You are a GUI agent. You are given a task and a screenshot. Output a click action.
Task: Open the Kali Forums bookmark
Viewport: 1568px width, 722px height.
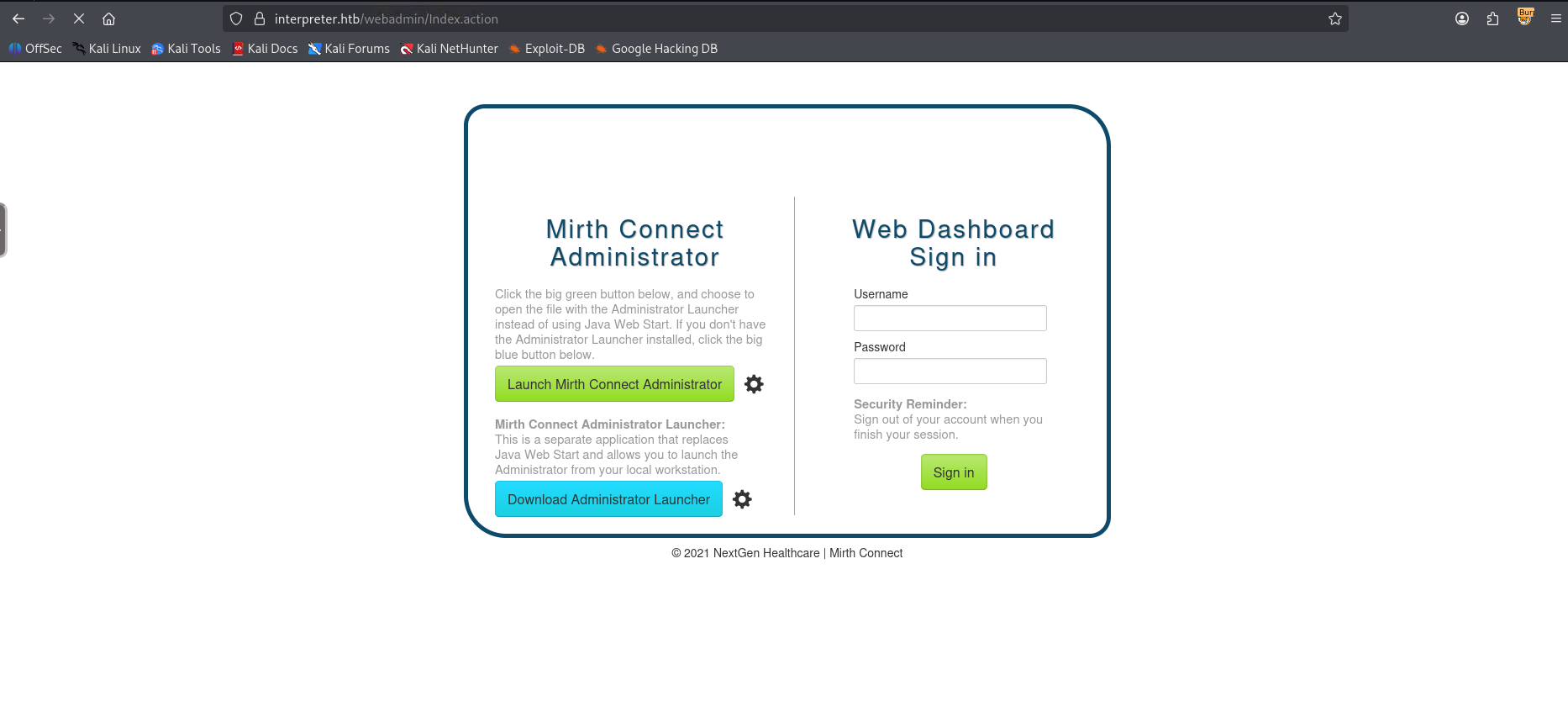tap(349, 49)
